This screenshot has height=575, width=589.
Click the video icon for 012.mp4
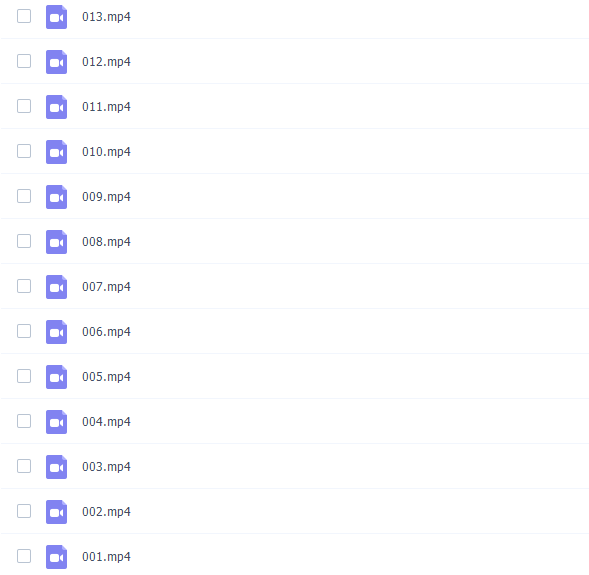pos(56,62)
